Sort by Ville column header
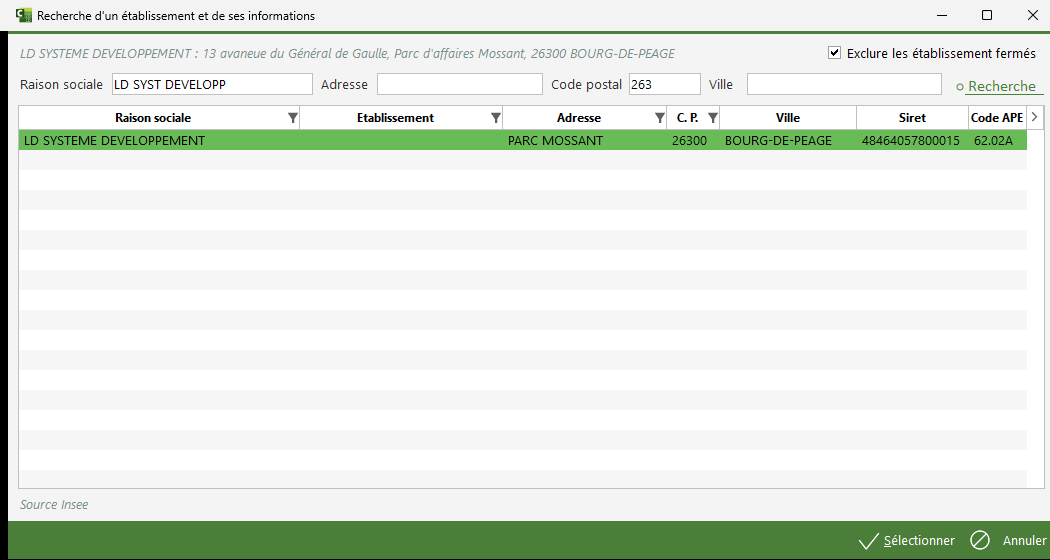The width and height of the screenshot is (1050, 560). 787,118
